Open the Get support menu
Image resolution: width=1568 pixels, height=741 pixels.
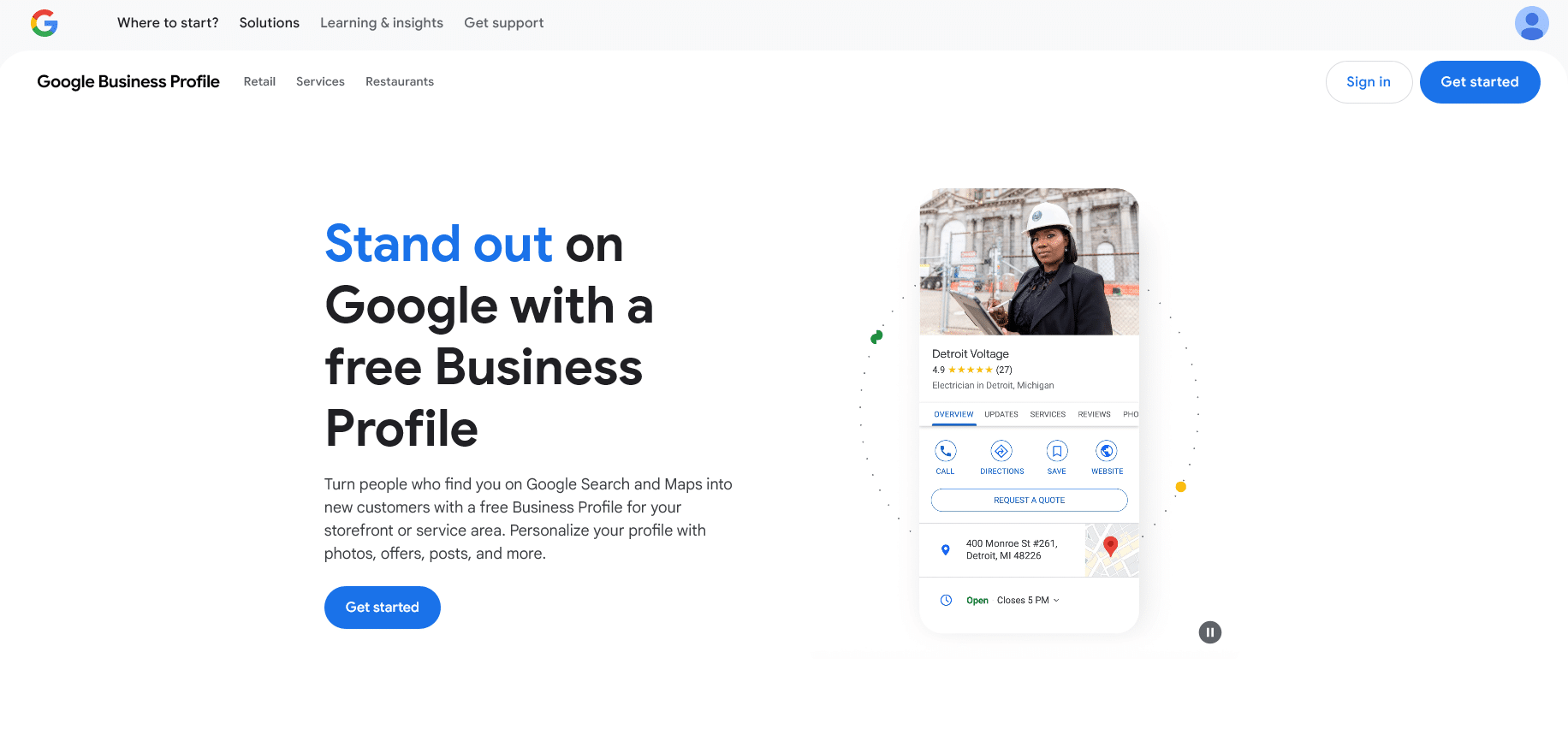(504, 23)
